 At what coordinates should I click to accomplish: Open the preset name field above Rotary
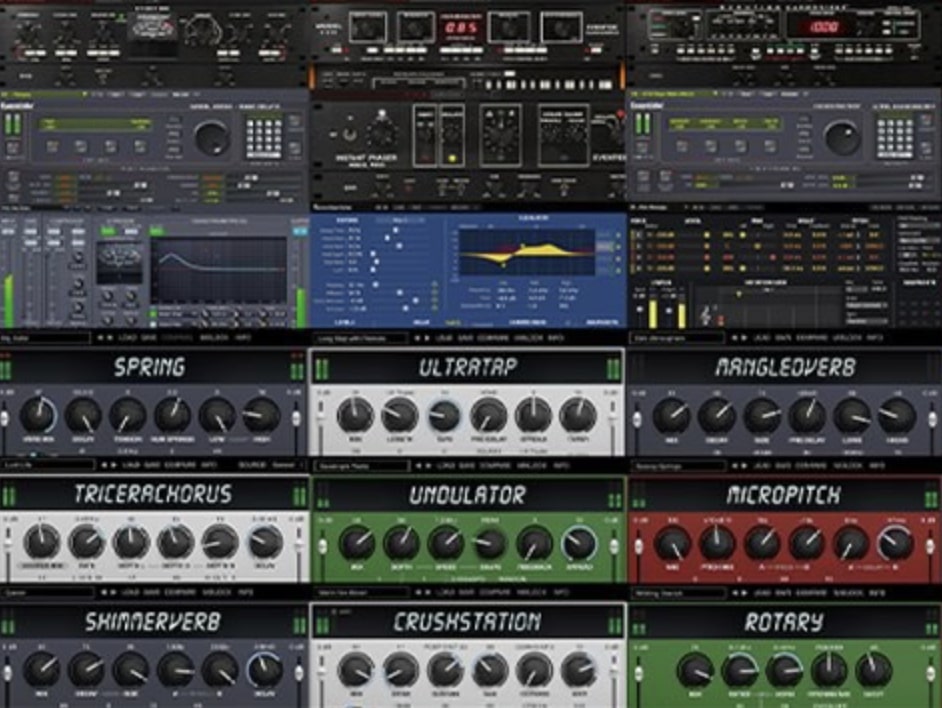pos(678,594)
